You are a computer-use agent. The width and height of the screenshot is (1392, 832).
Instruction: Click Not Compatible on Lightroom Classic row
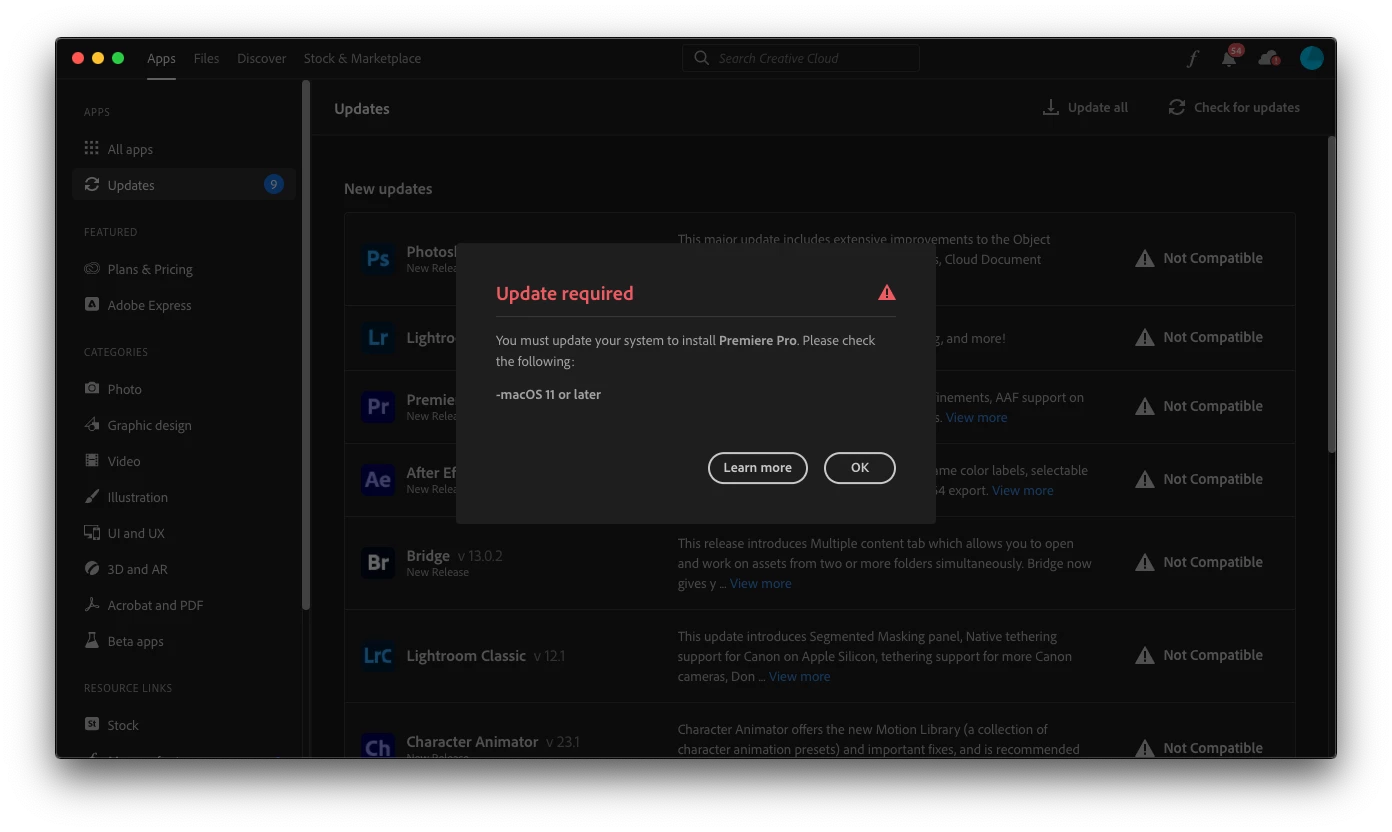tap(1199, 655)
